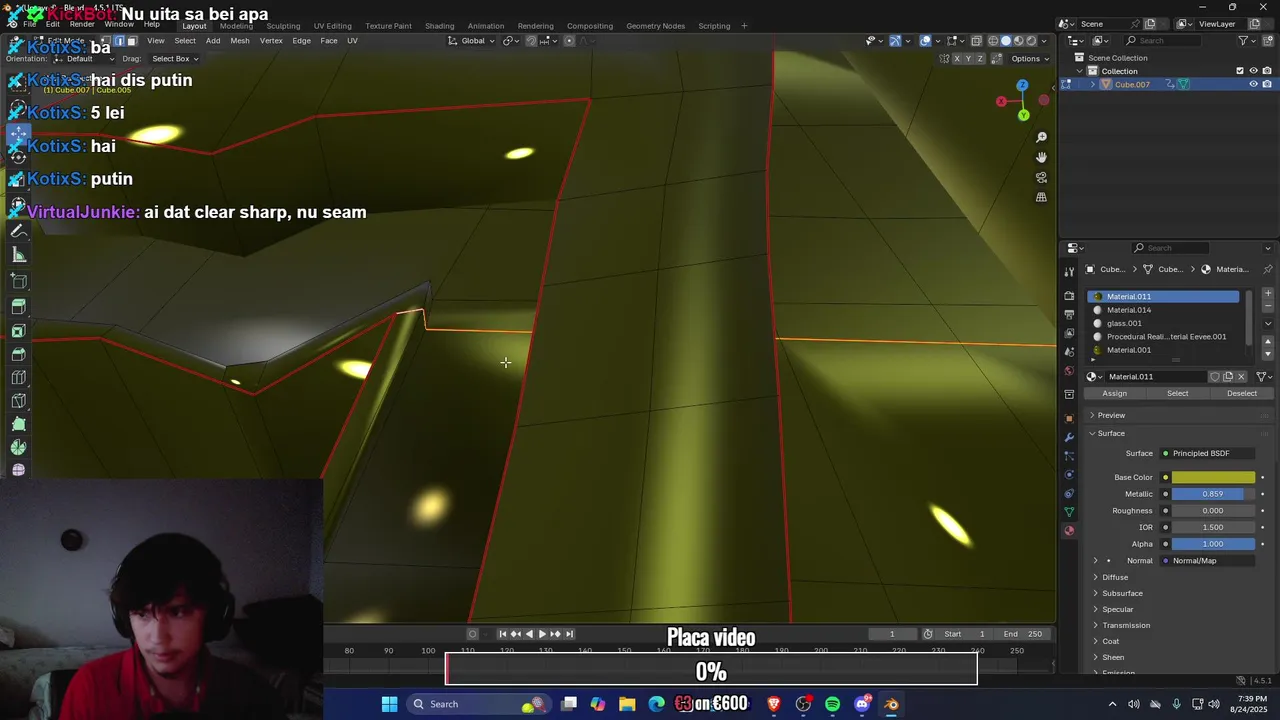Image resolution: width=1280 pixels, height=720 pixels.
Task: Toggle proportional editing icon
Action: [x=569, y=41]
